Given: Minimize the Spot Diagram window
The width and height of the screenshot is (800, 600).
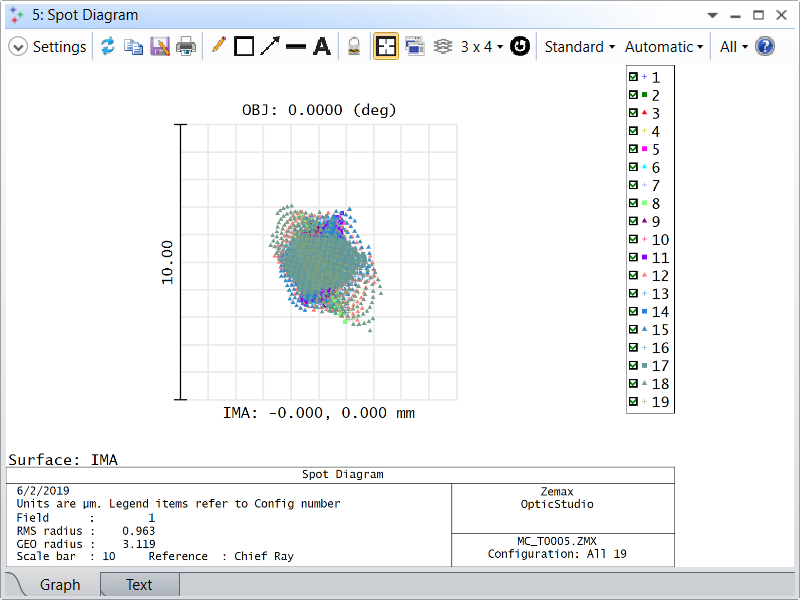Looking at the screenshot, I should [735, 16].
